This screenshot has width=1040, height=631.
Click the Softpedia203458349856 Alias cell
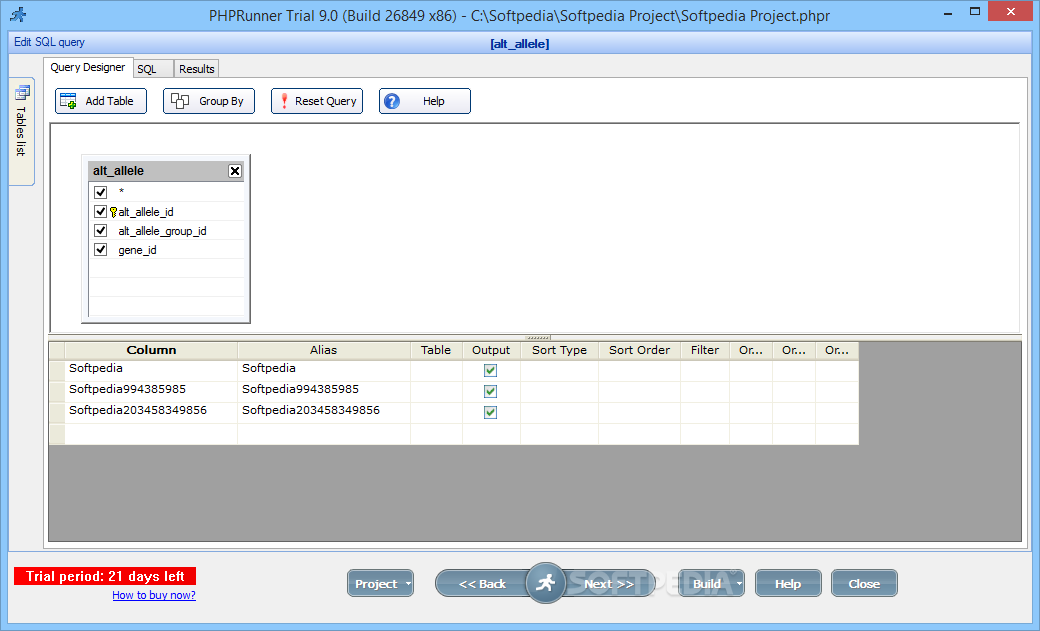pos(324,413)
